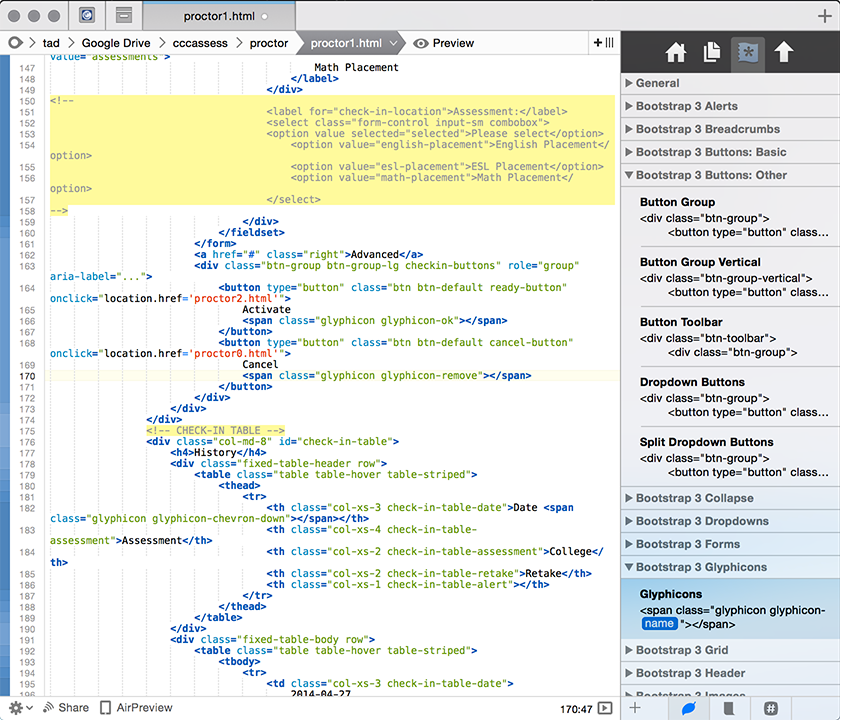Collapse the Bootstrap 3 Buttons: Other group
Screen dimensions: 841x720
(x=710, y=175)
